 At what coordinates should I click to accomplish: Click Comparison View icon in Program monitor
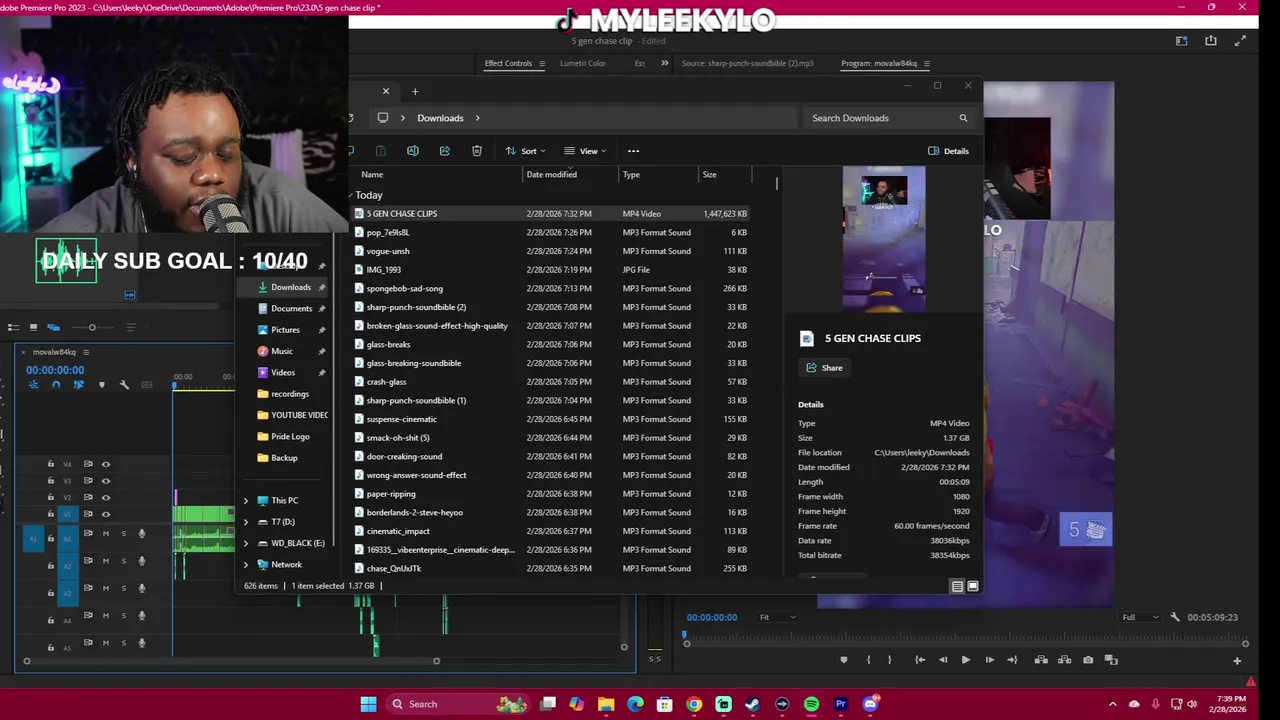(1113, 660)
